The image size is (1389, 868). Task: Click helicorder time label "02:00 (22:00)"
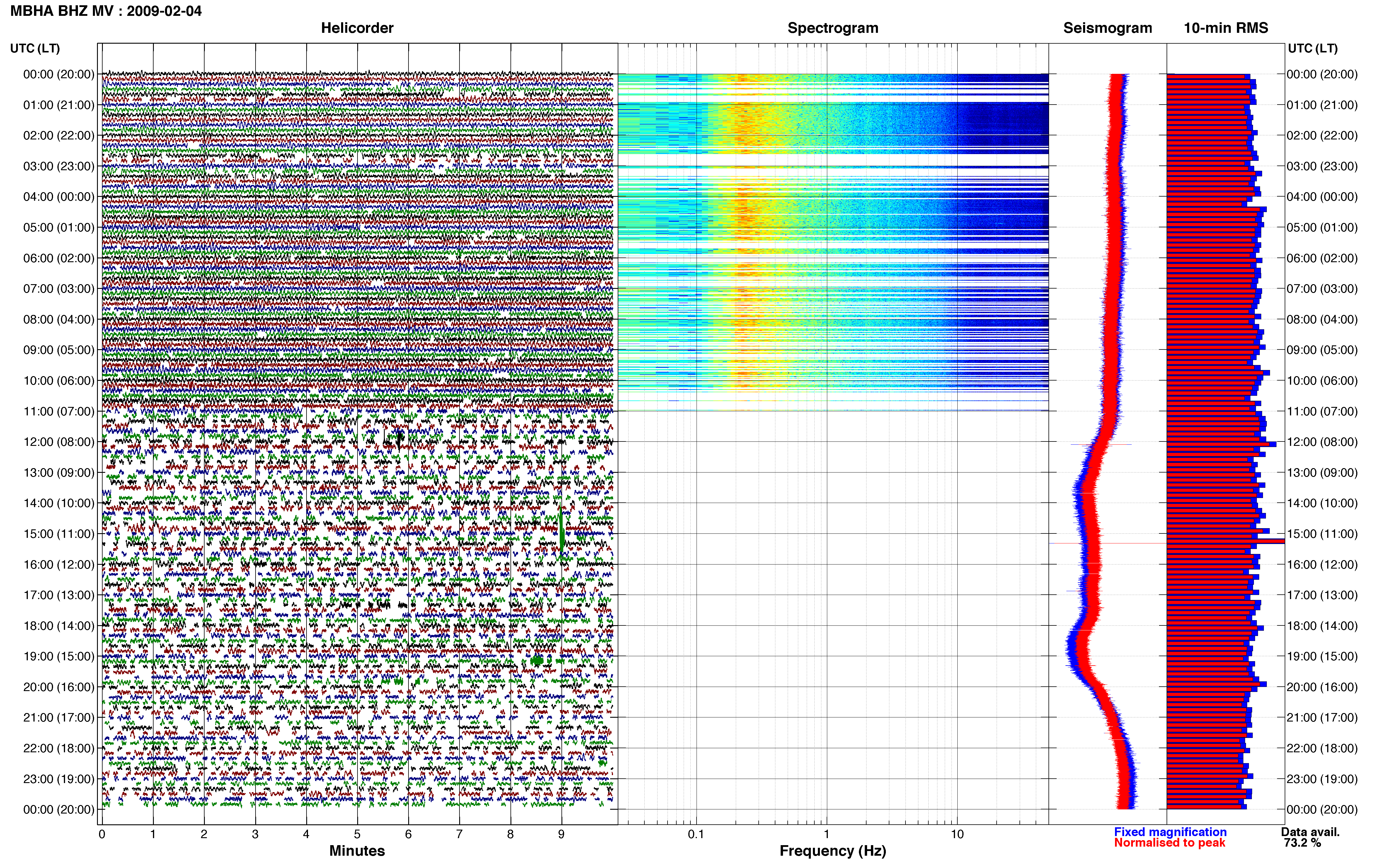click(59, 135)
